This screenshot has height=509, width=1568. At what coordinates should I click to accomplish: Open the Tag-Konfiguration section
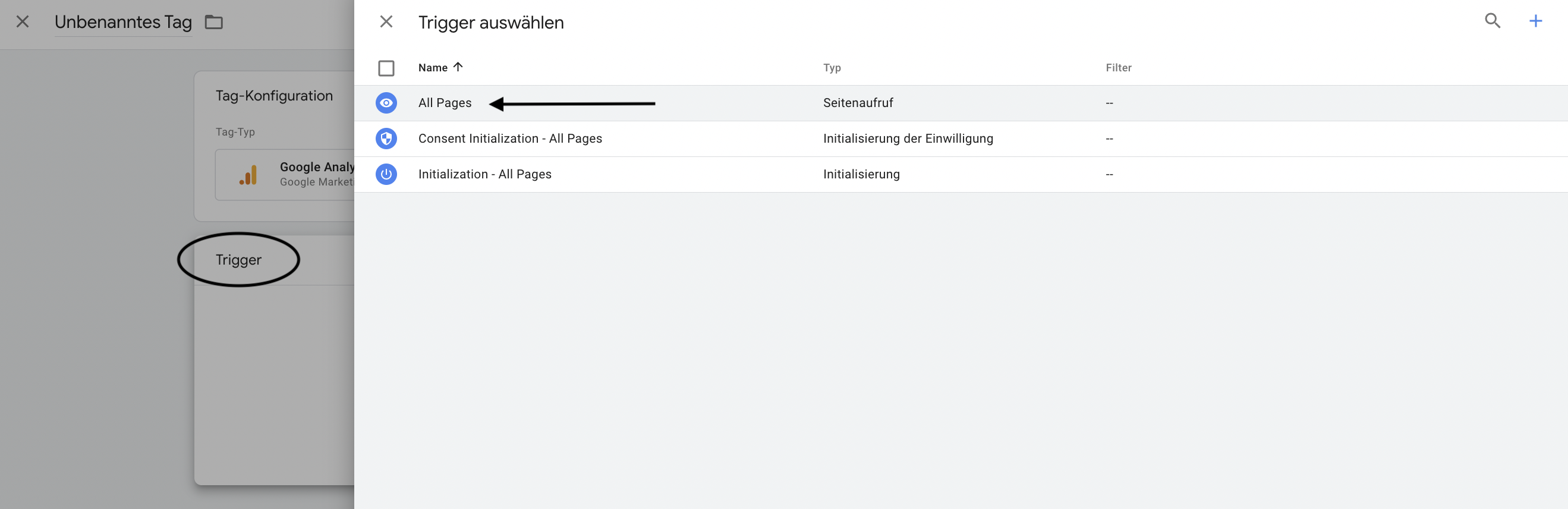pyautogui.click(x=274, y=96)
